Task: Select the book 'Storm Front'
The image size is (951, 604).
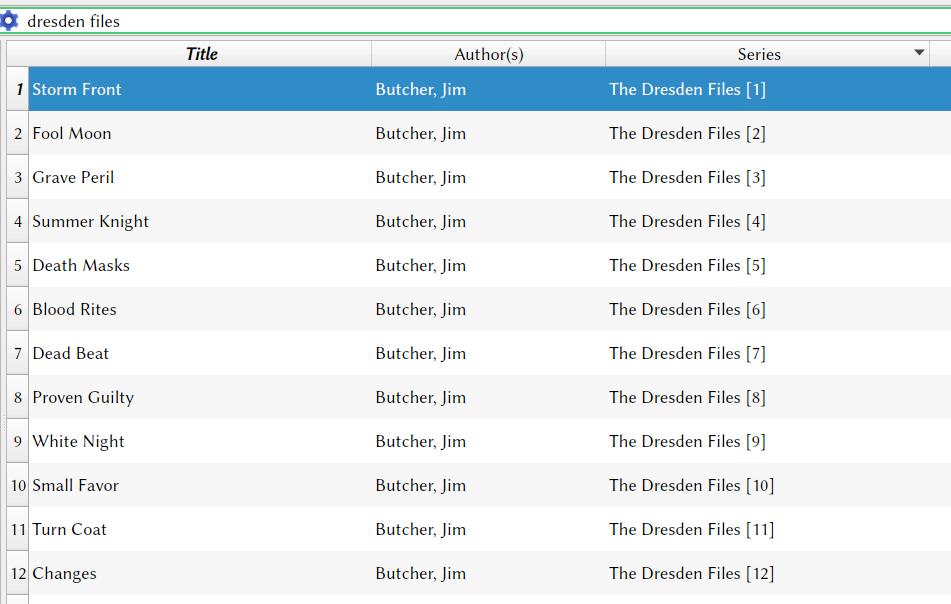Action: [76, 89]
